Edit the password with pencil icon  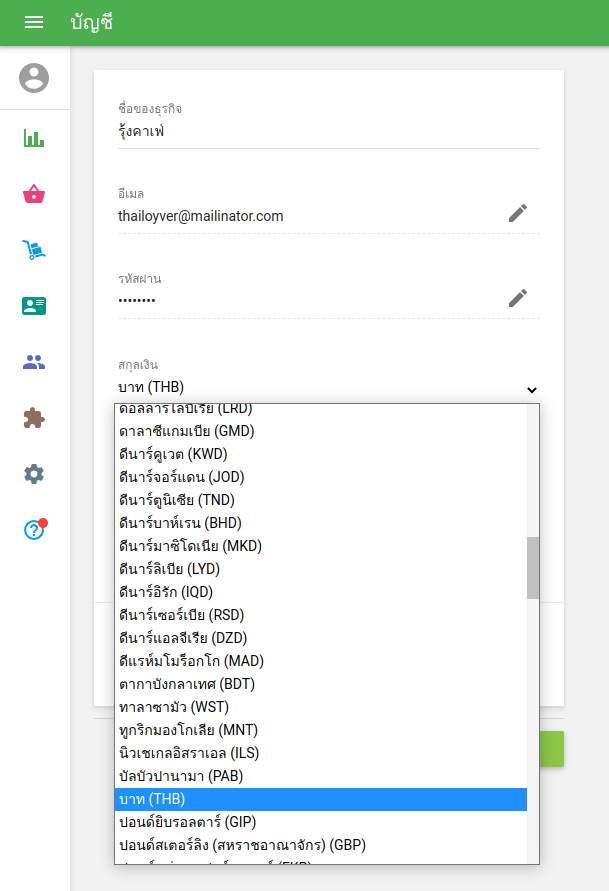(517, 298)
